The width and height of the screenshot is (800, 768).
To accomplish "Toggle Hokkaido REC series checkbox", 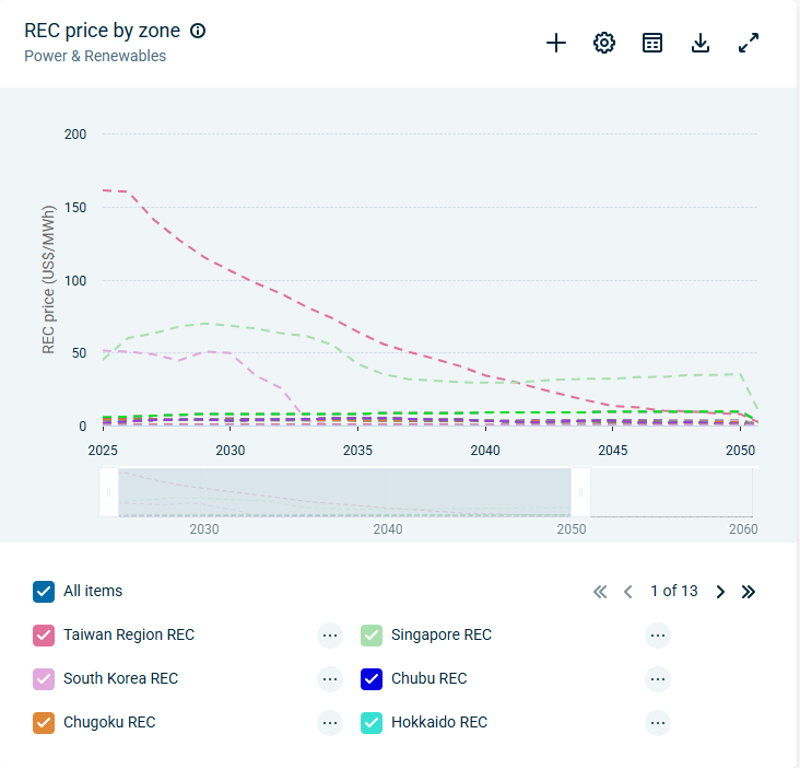I will coord(371,722).
